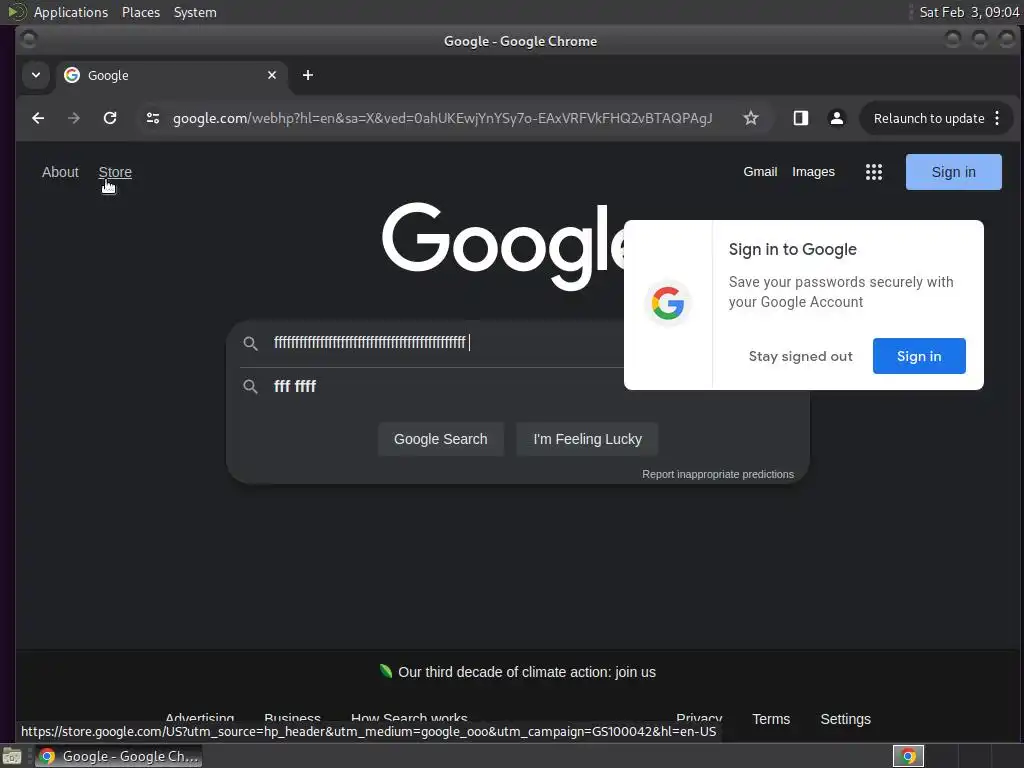
Task: Bookmark this page with the star icon
Action: [751, 118]
